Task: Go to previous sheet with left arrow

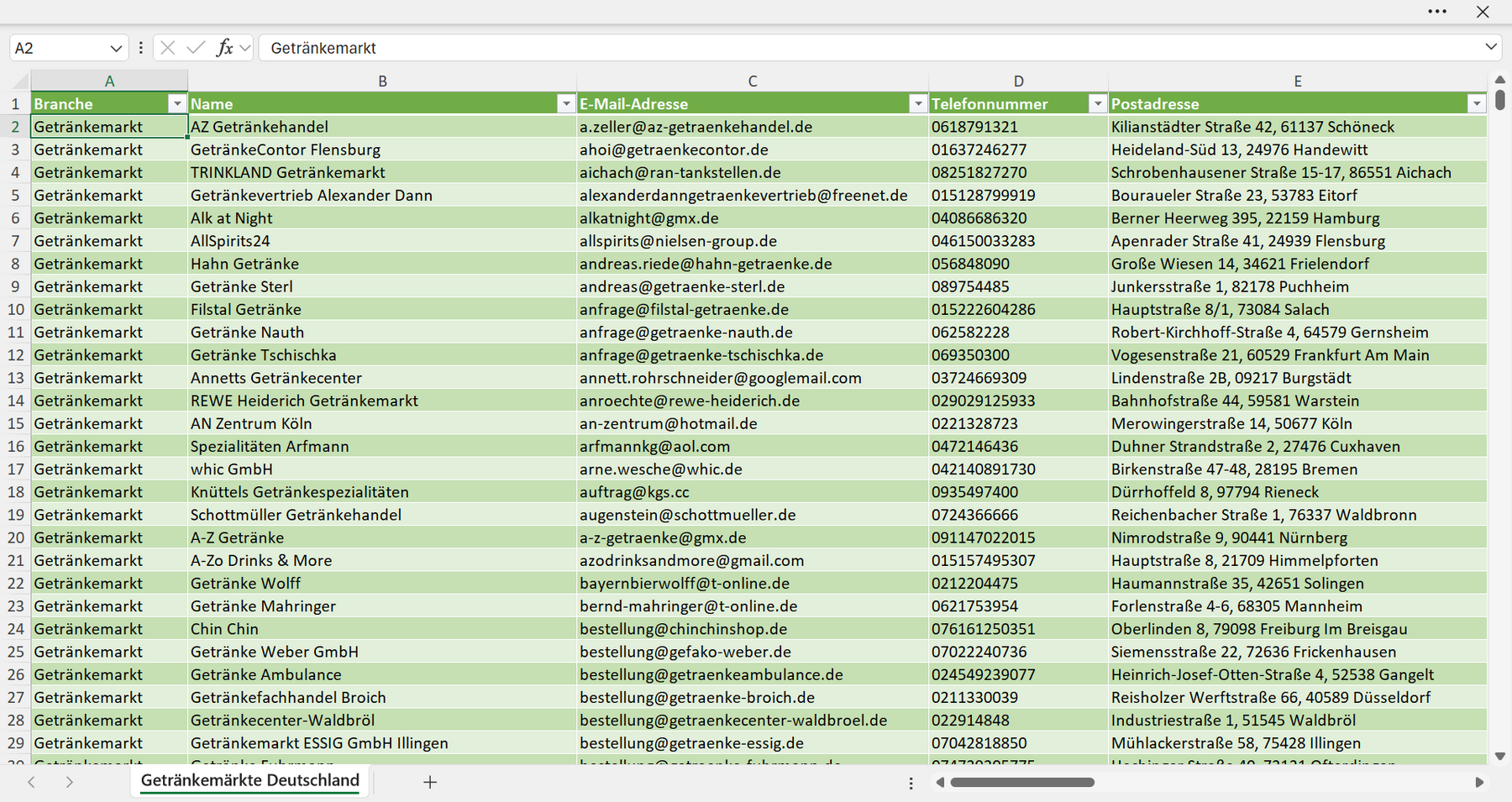Action: [x=31, y=782]
